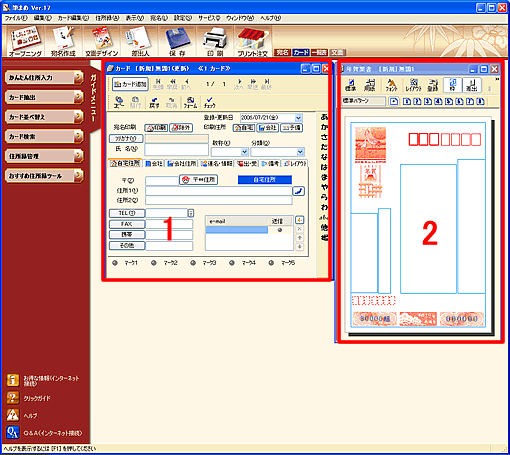510x455 pixels.
Task: Click the コピー icon in the card toolbar
Action: click(119, 102)
